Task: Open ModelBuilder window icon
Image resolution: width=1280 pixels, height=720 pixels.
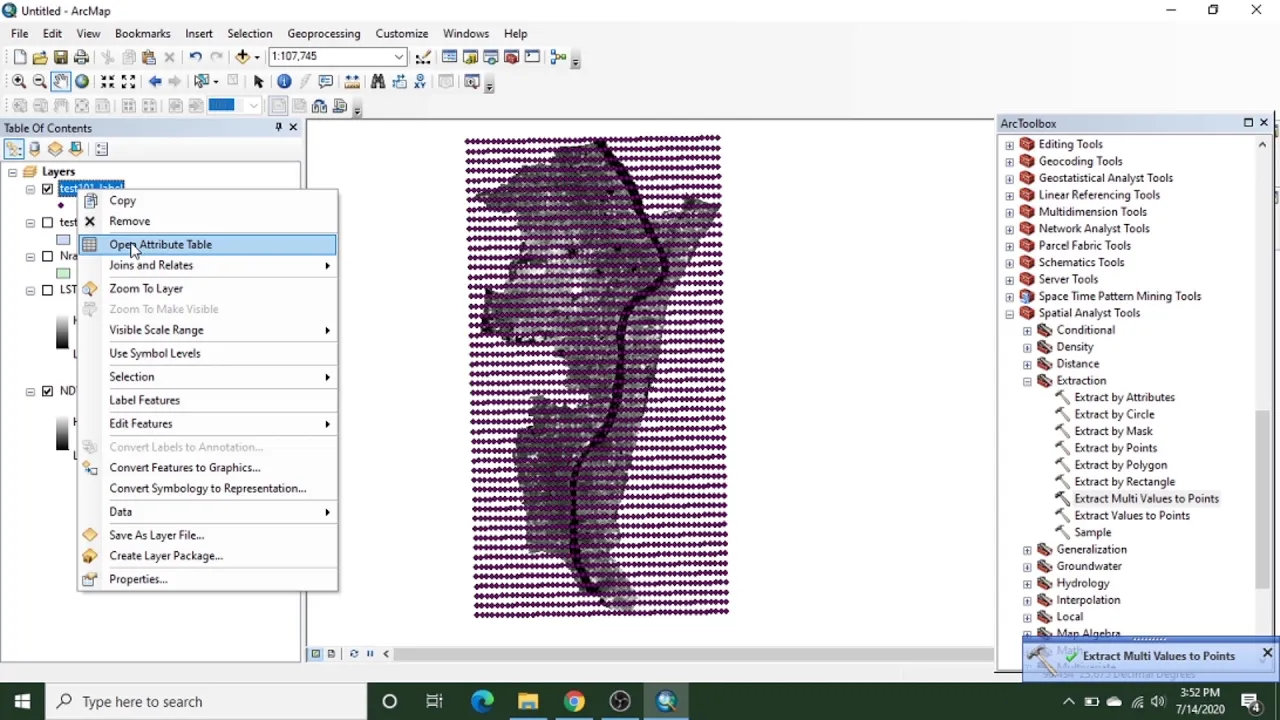Action: 557,57
